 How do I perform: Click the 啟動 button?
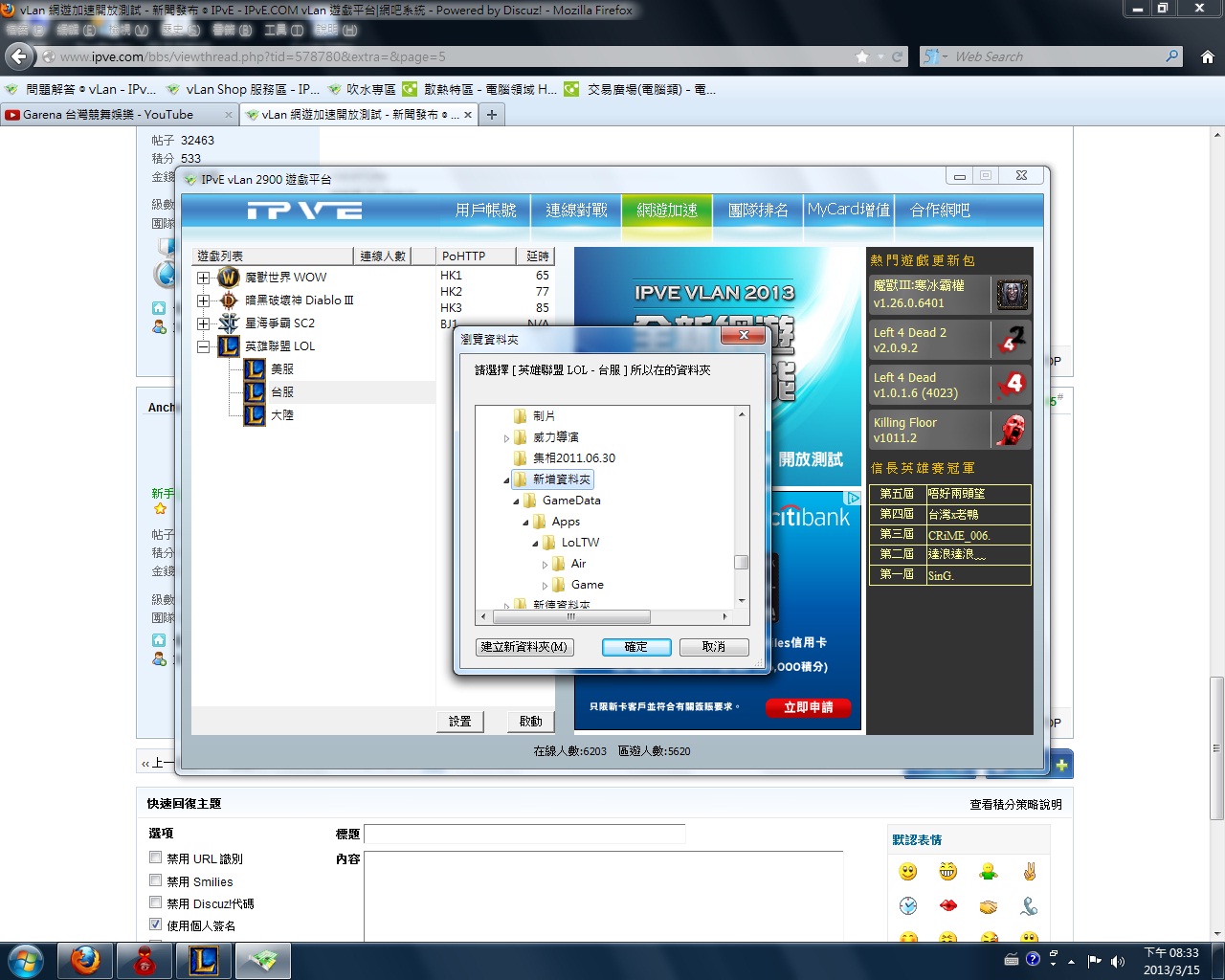tap(531, 722)
